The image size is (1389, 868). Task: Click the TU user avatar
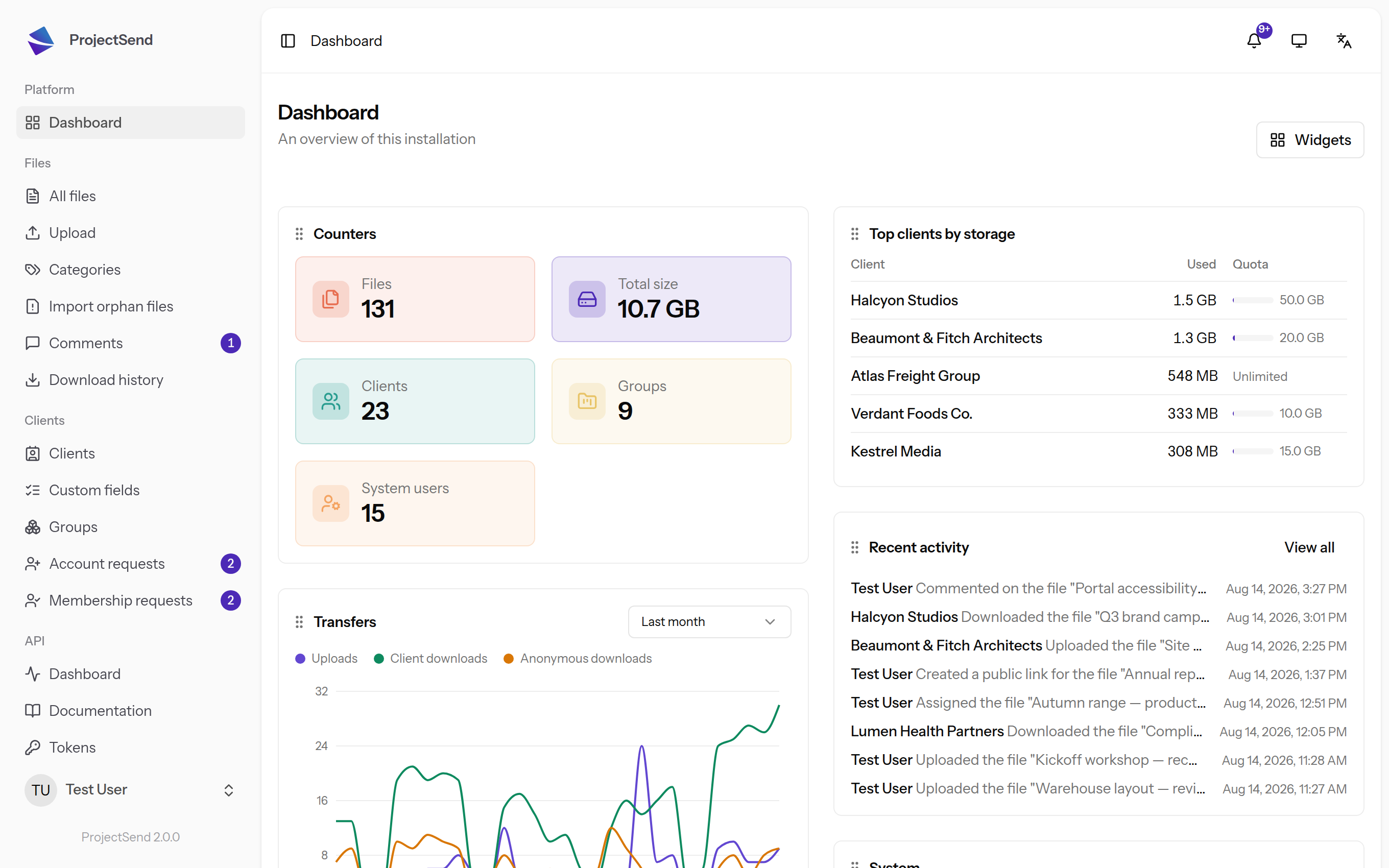(x=41, y=790)
